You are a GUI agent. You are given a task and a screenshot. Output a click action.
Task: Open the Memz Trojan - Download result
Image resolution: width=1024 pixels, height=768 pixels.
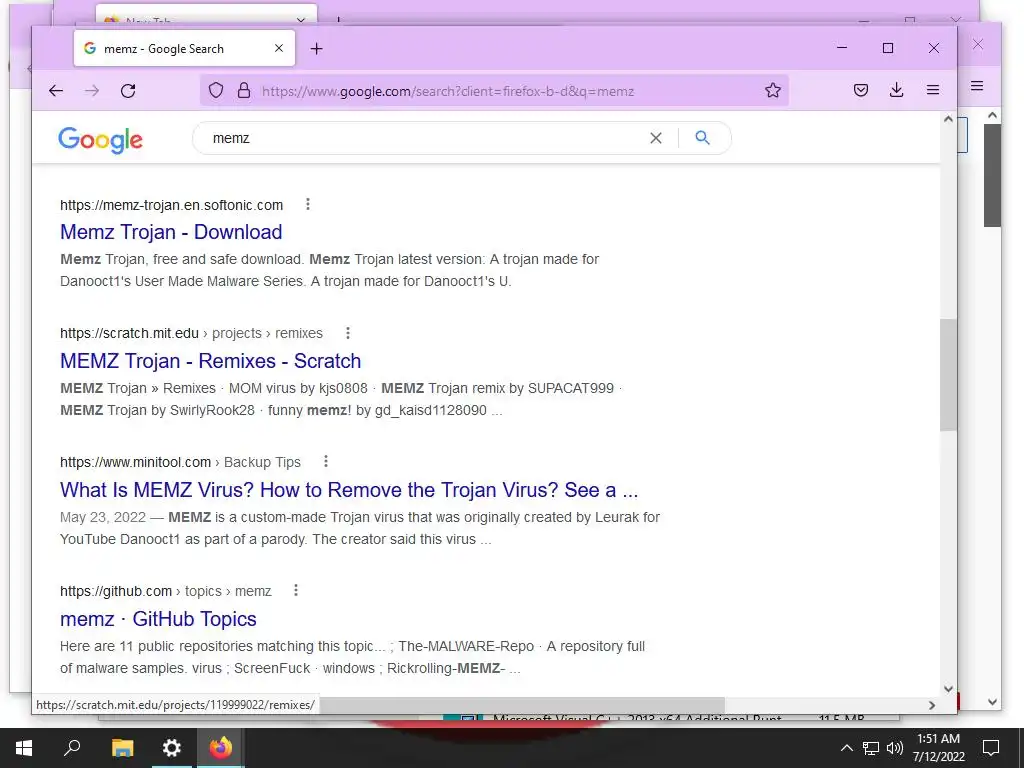171,232
